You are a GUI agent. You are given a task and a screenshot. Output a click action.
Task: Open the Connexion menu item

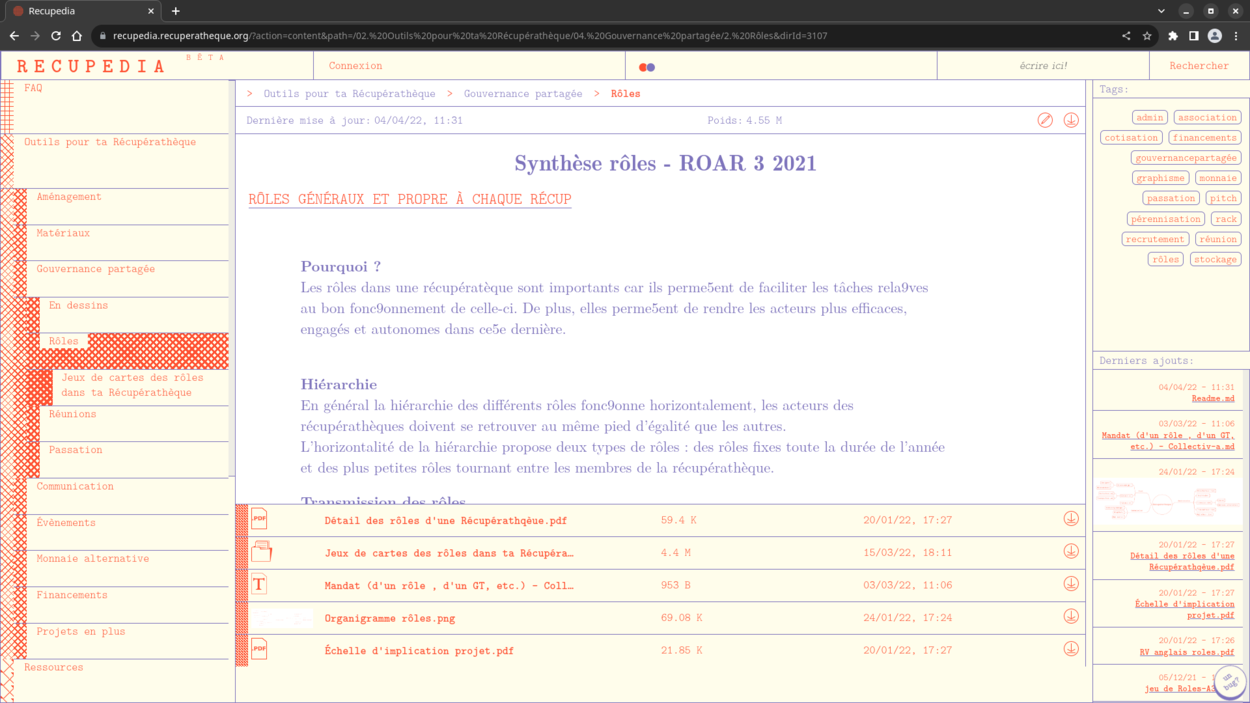click(356, 66)
